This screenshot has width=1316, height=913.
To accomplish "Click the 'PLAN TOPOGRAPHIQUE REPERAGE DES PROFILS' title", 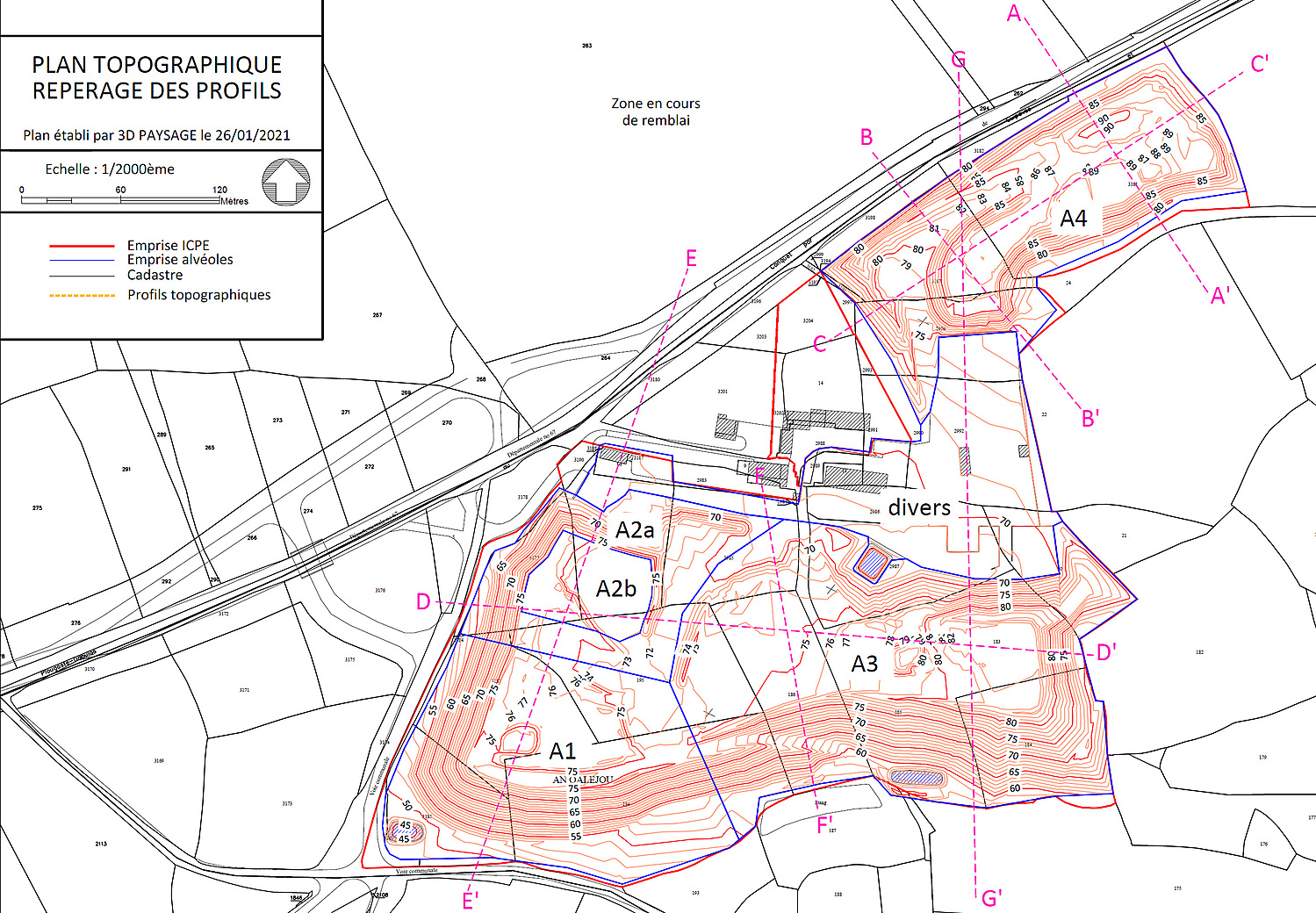I will (157, 78).
